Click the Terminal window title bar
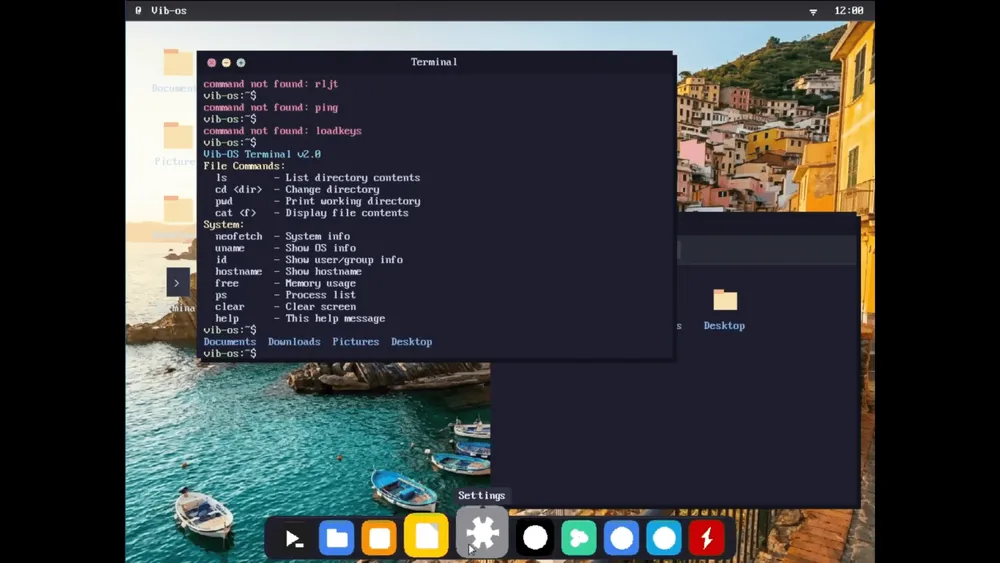This screenshot has height=563, width=1000. [434, 62]
